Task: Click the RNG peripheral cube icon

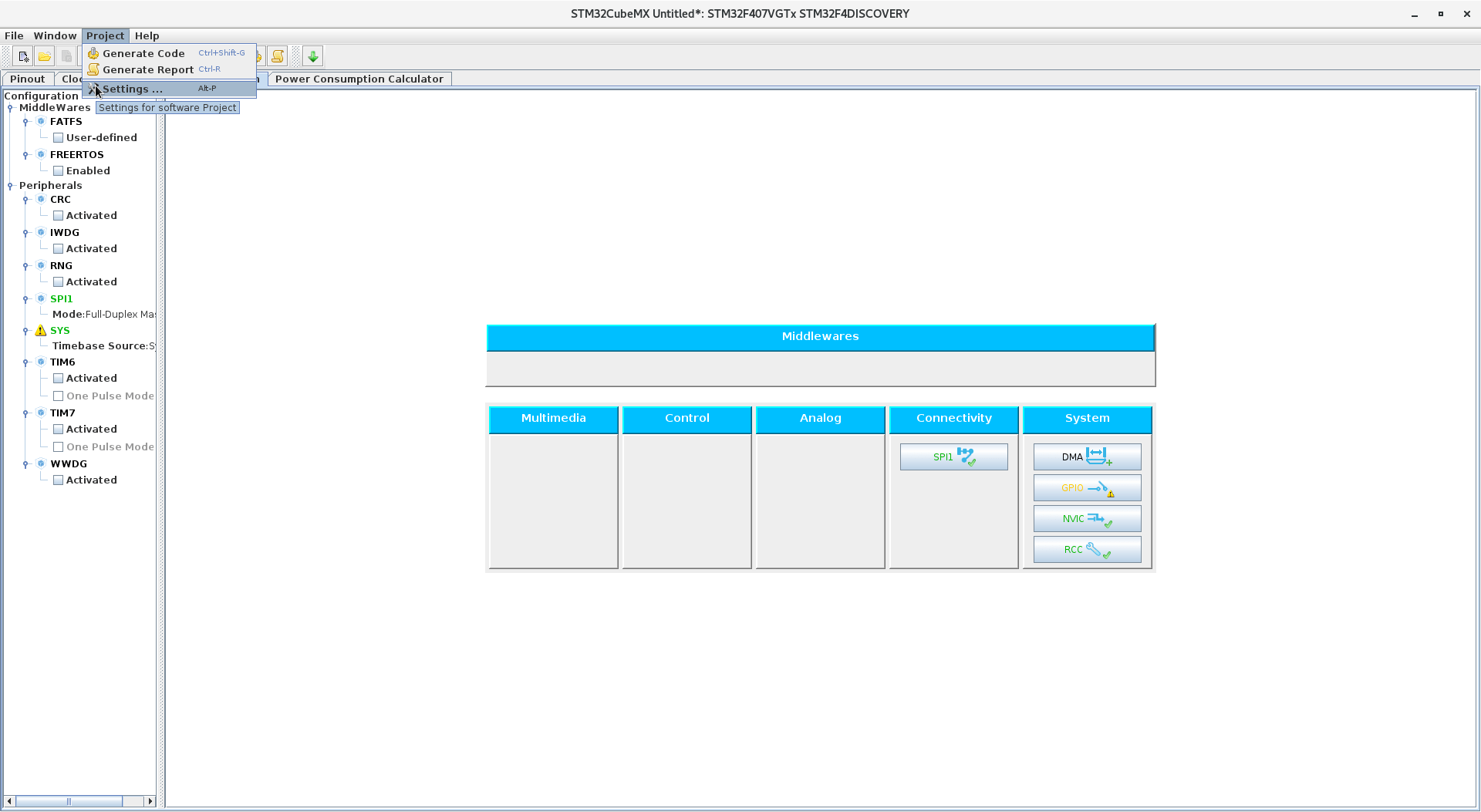Action: coord(41,265)
